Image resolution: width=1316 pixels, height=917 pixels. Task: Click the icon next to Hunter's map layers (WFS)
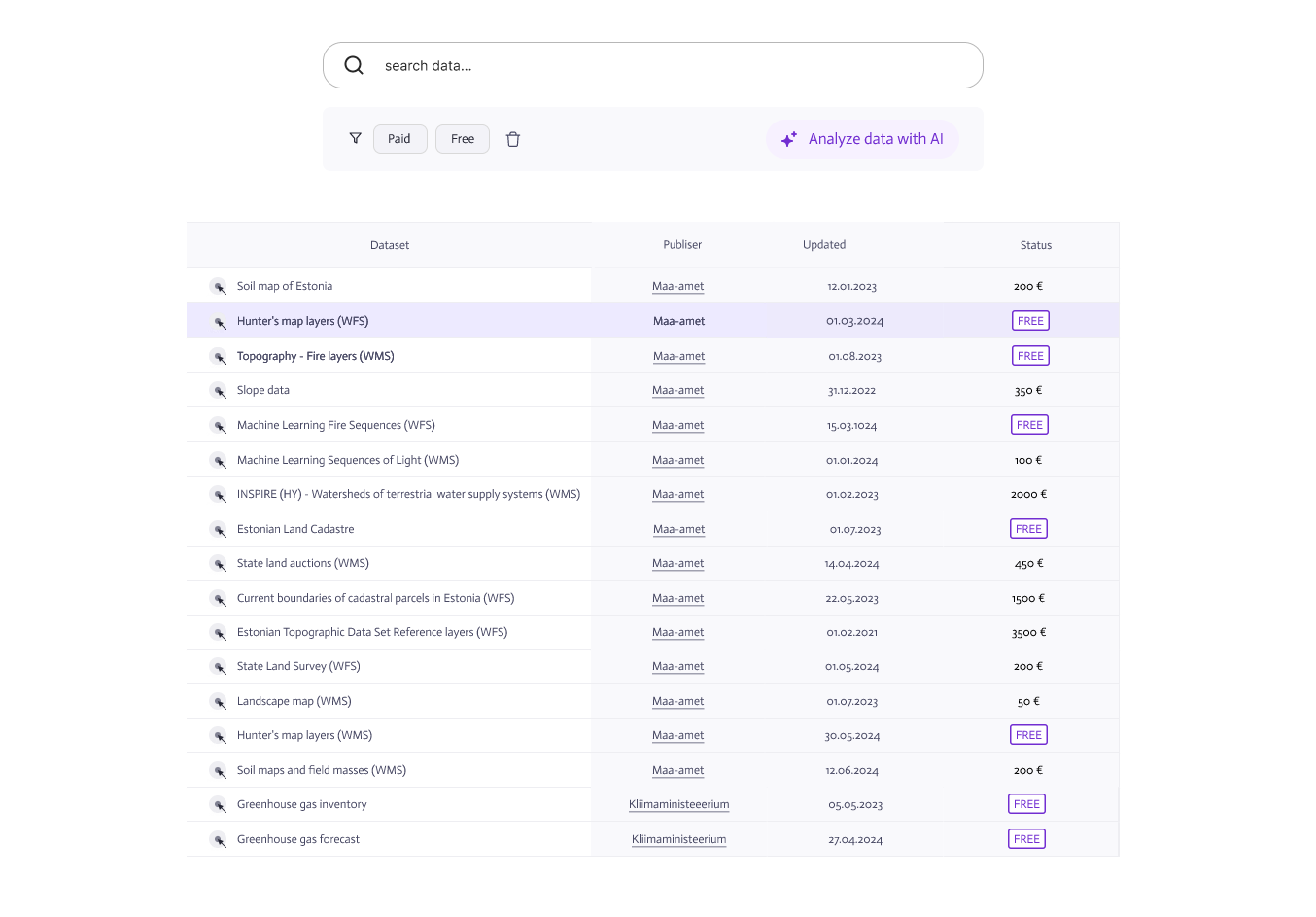(219, 321)
